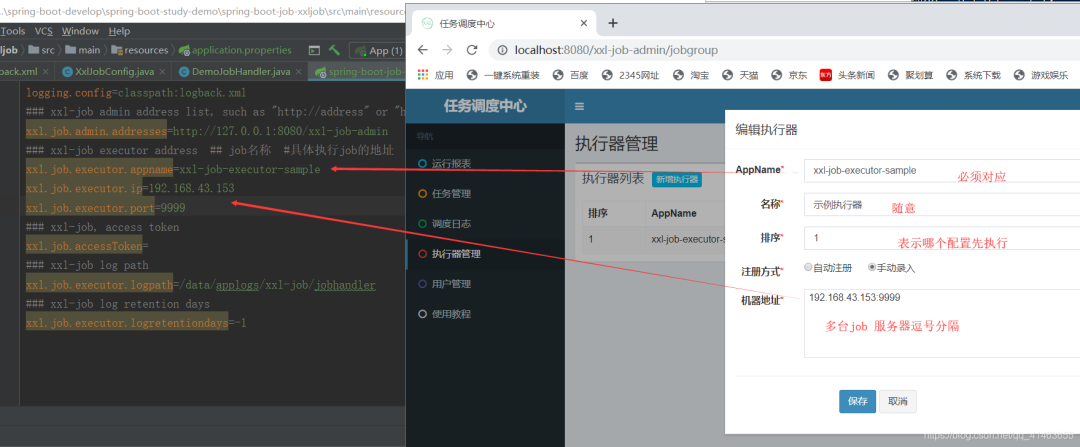
Task: Open a new browser tab
Action: [x=612, y=23]
